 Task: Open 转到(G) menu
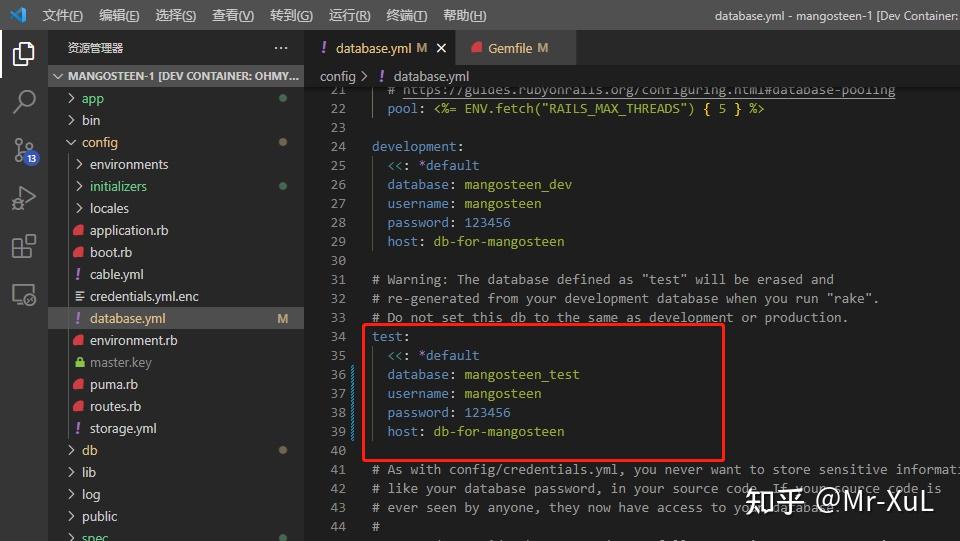(291, 15)
